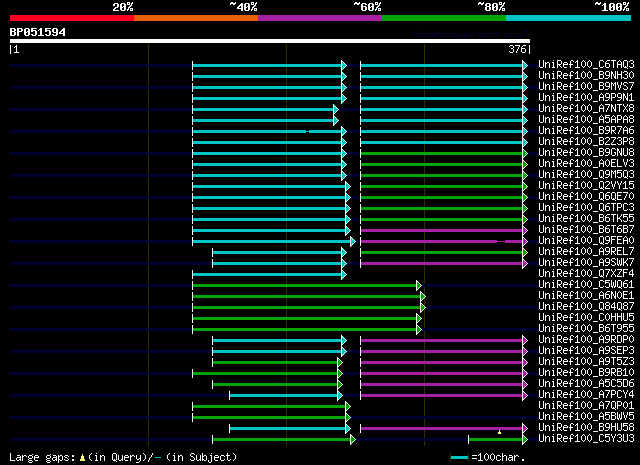Click the cyan first bar of A7NTX8
This screenshot has height=465, width=640.
[x=265, y=109]
